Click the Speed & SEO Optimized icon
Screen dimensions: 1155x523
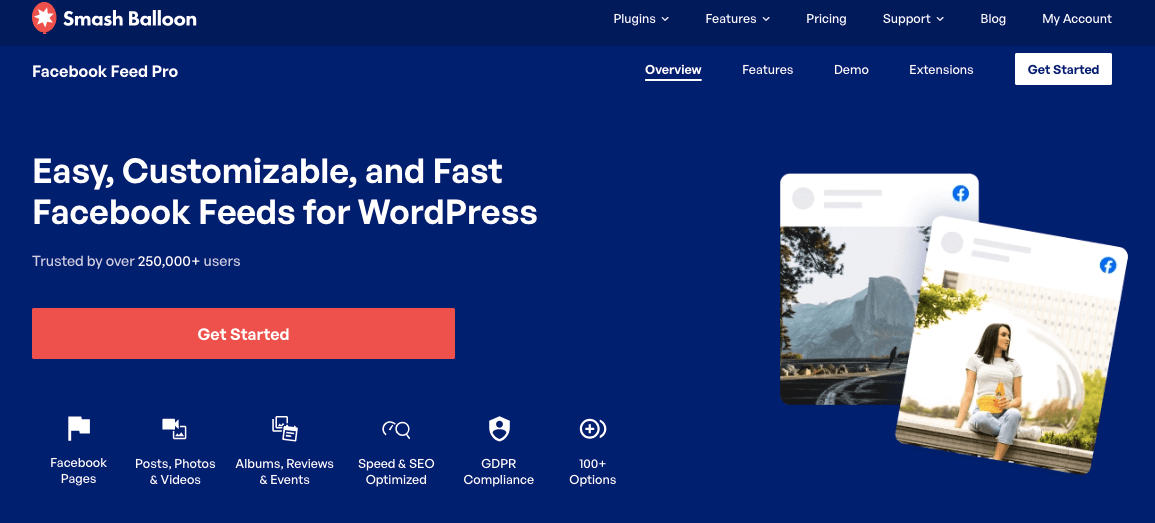(x=396, y=430)
